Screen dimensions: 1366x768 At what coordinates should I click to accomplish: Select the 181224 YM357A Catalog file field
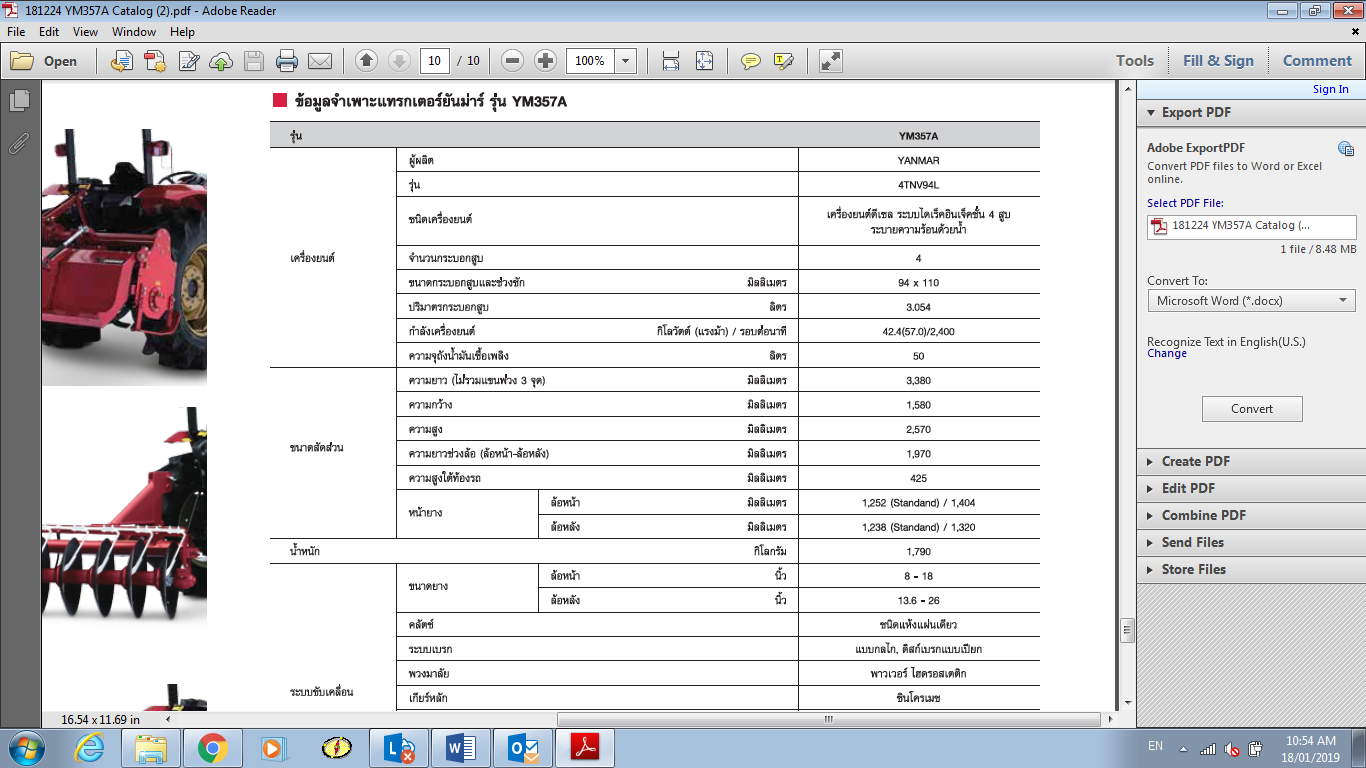click(x=1251, y=226)
